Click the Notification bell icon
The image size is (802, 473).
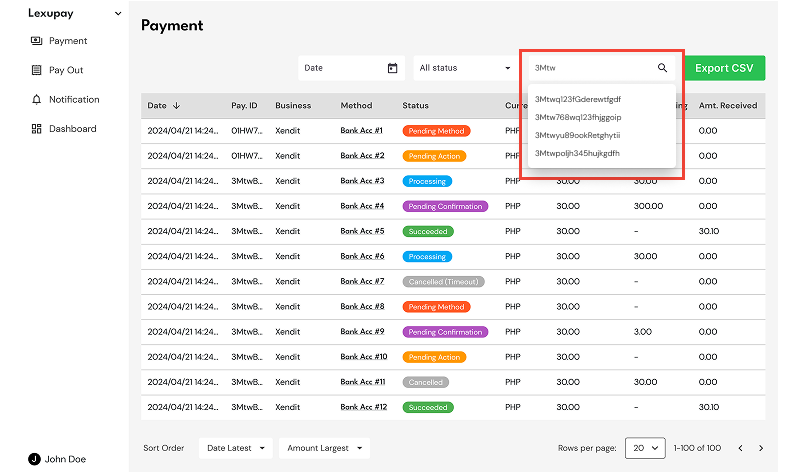(x=36, y=99)
